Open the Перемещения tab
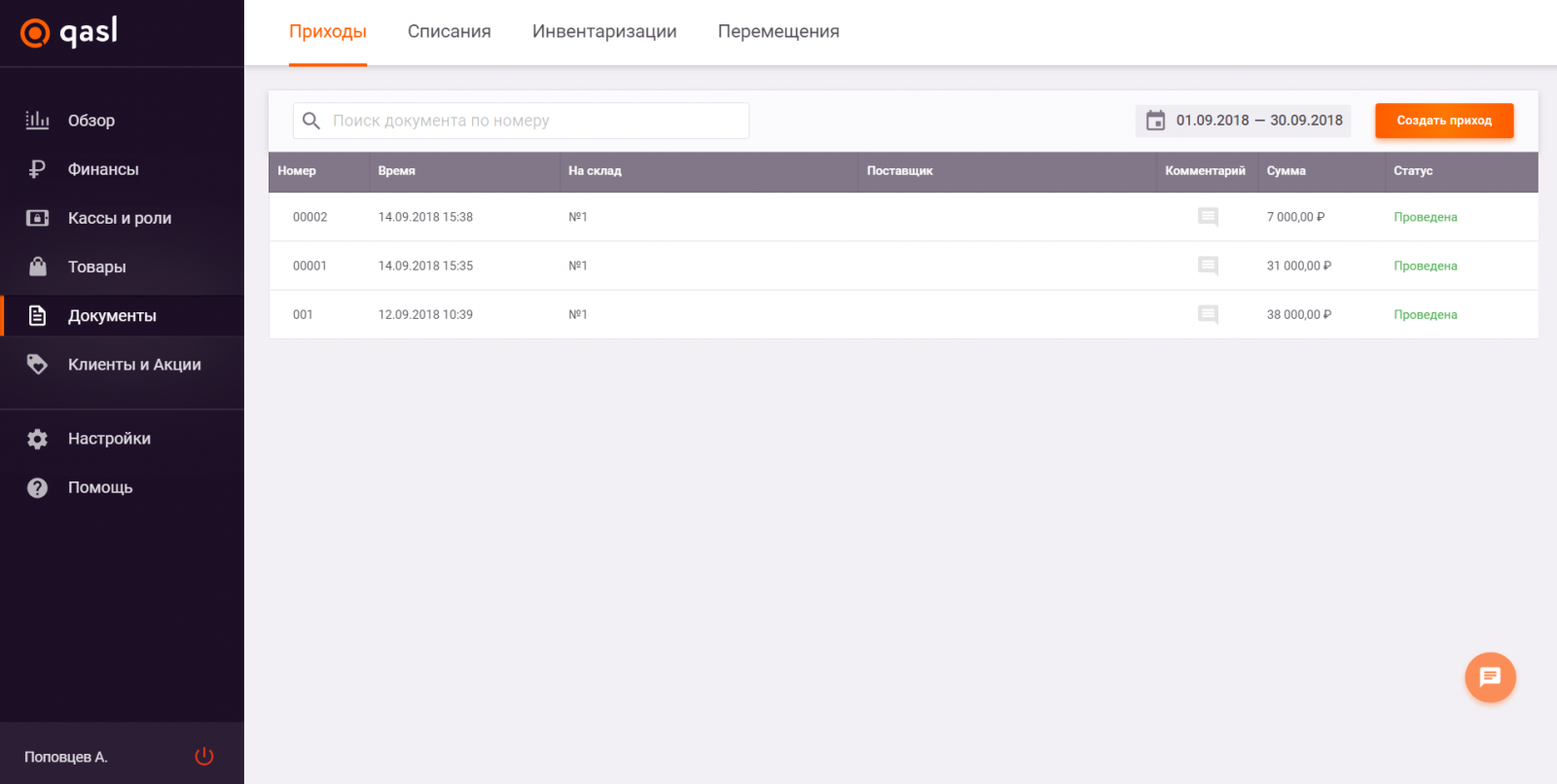Image resolution: width=1557 pixels, height=784 pixels. [x=778, y=32]
